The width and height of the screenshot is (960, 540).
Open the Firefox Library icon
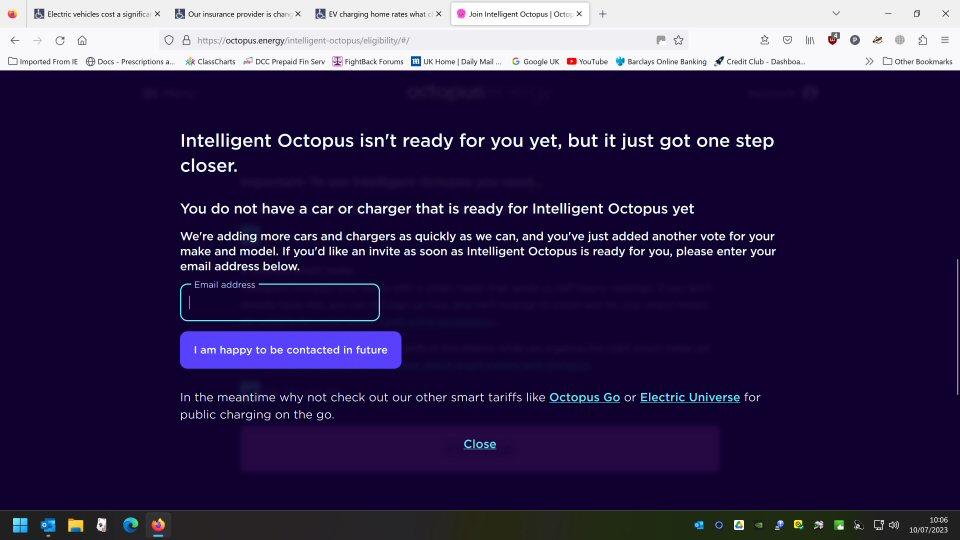[x=810, y=40]
